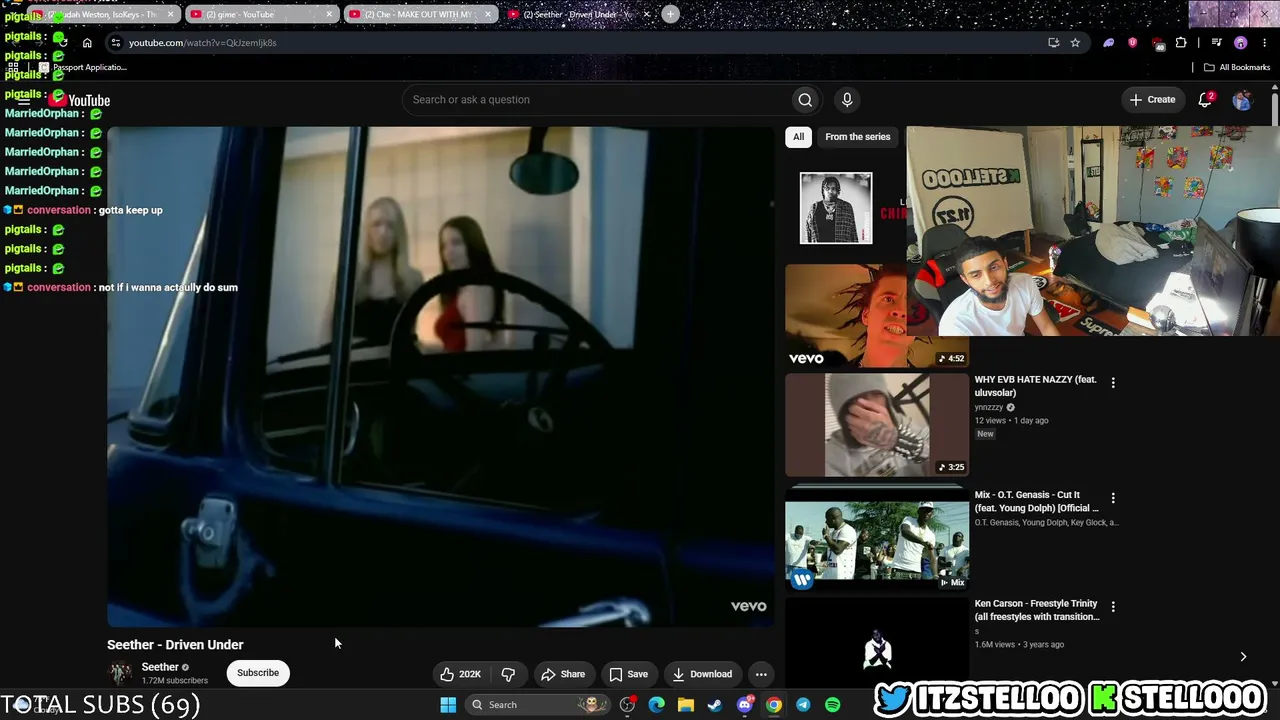Click the Seether - Driven Under video title

point(175,645)
